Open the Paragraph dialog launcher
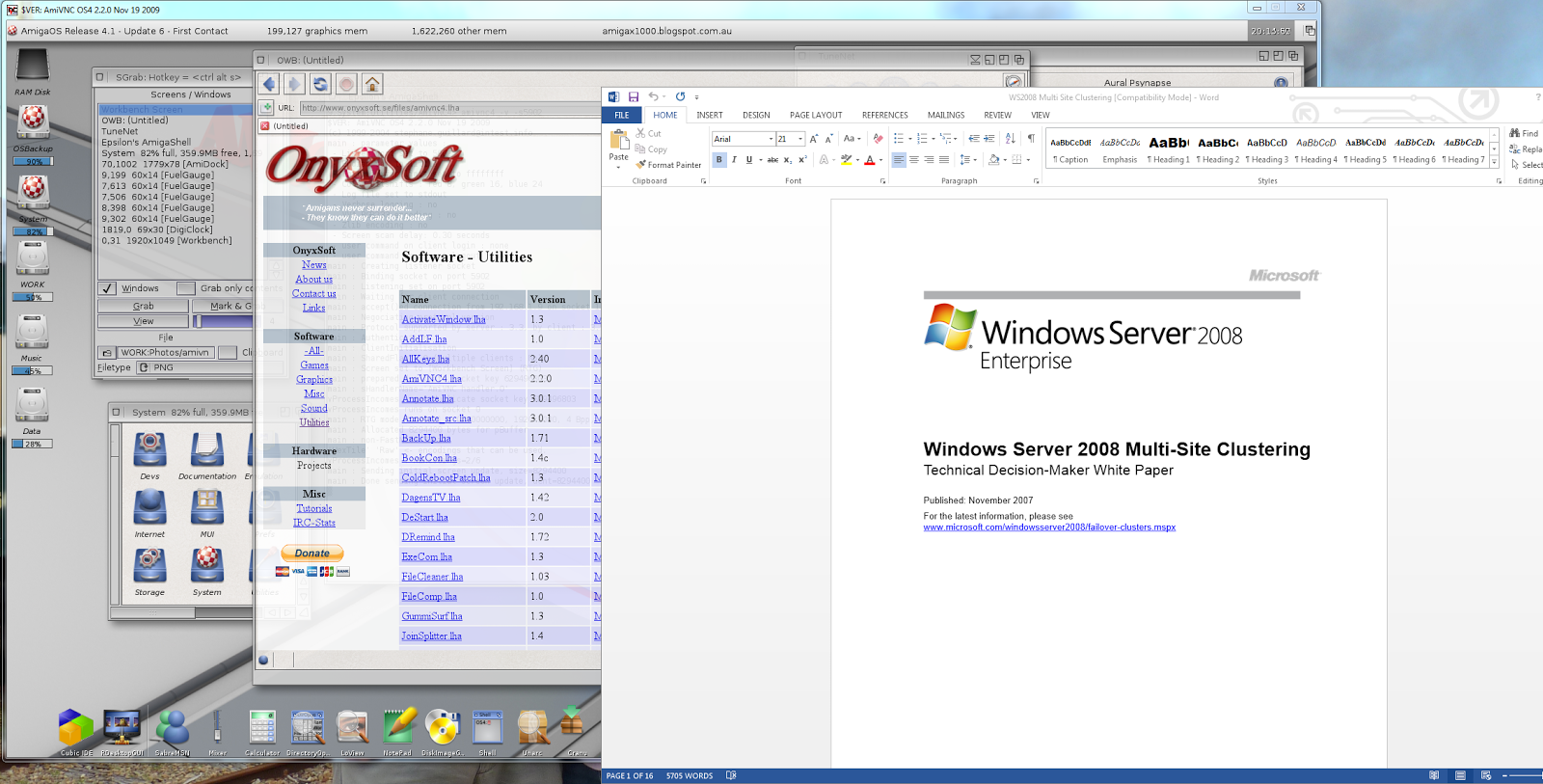Viewport: 1543px width, 784px height. 1037,181
